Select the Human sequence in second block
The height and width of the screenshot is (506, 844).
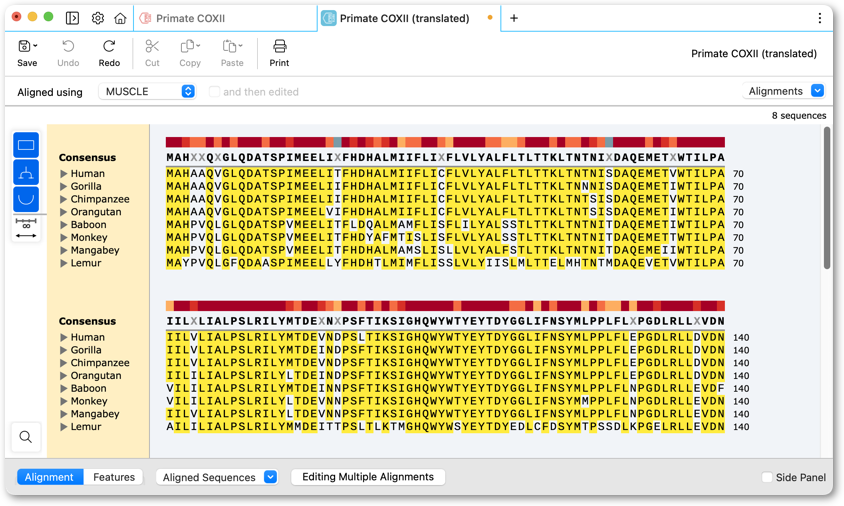click(445, 338)
